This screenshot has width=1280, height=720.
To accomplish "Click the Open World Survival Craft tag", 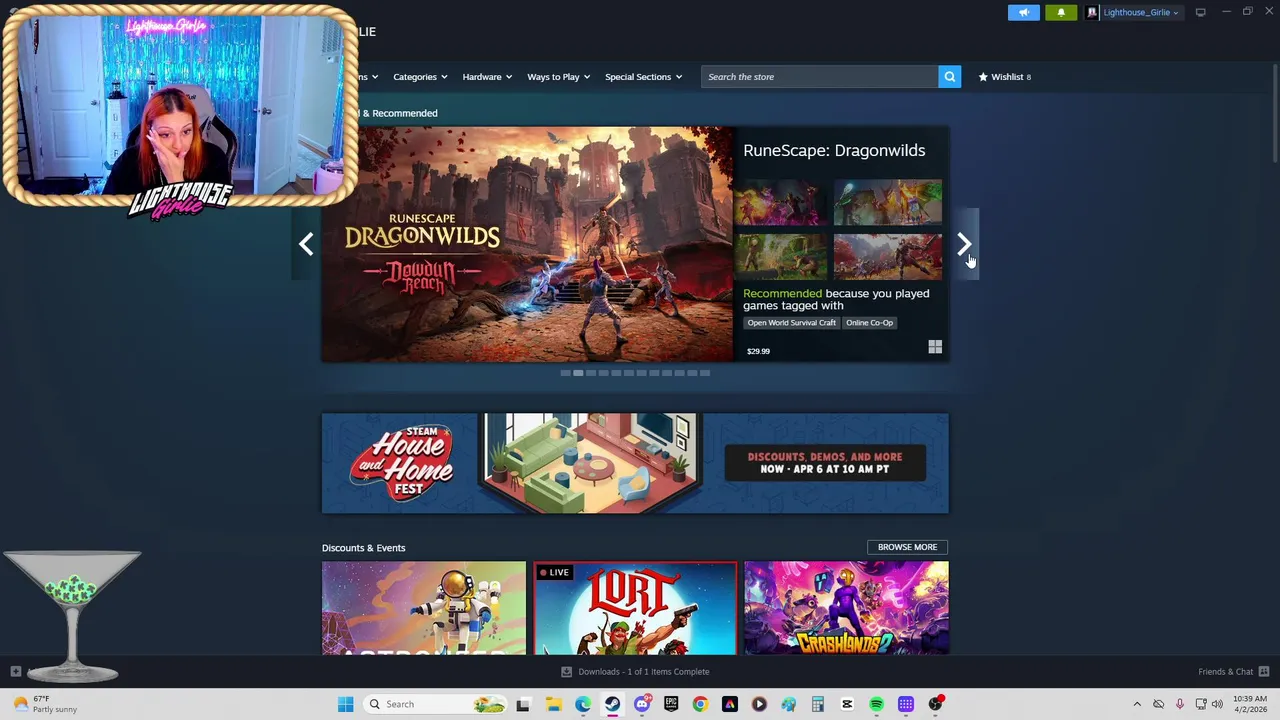I will 791,323.
